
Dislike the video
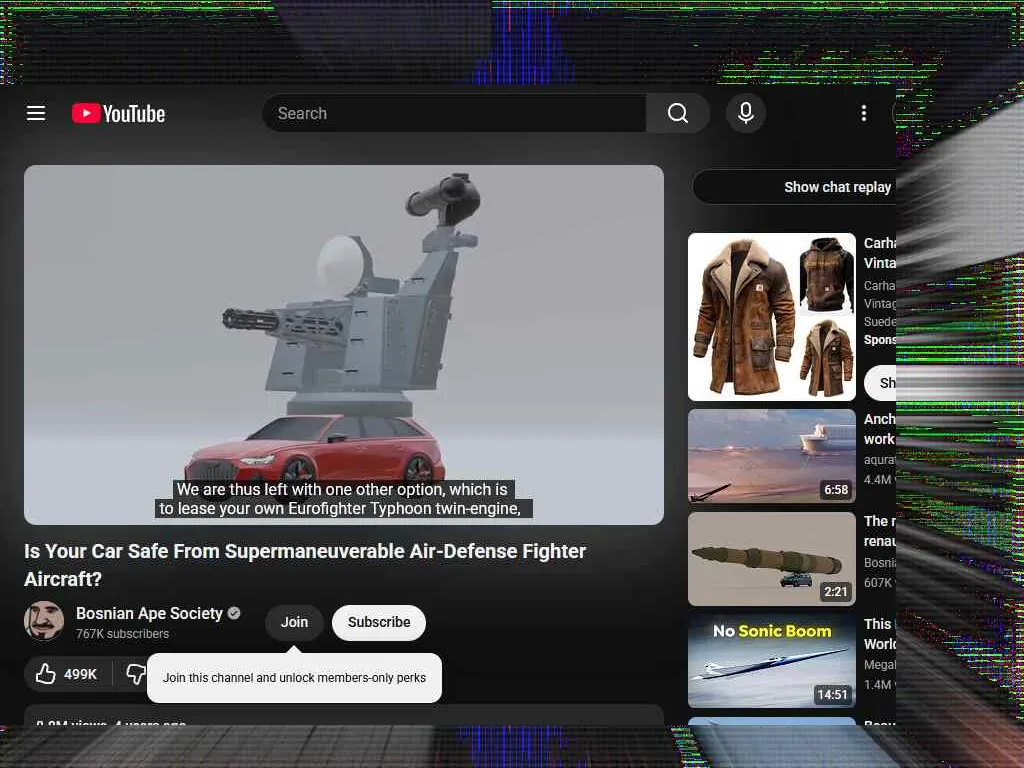coord(135,674)
